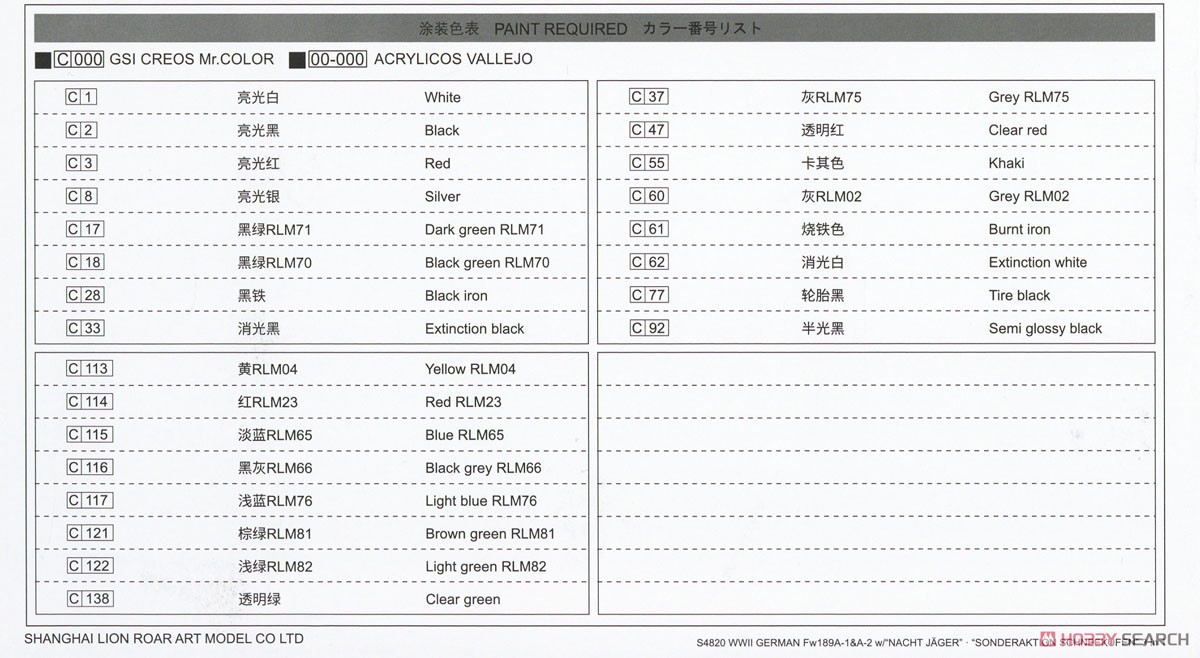Select the 'C 8' paint code

(82, 196)
